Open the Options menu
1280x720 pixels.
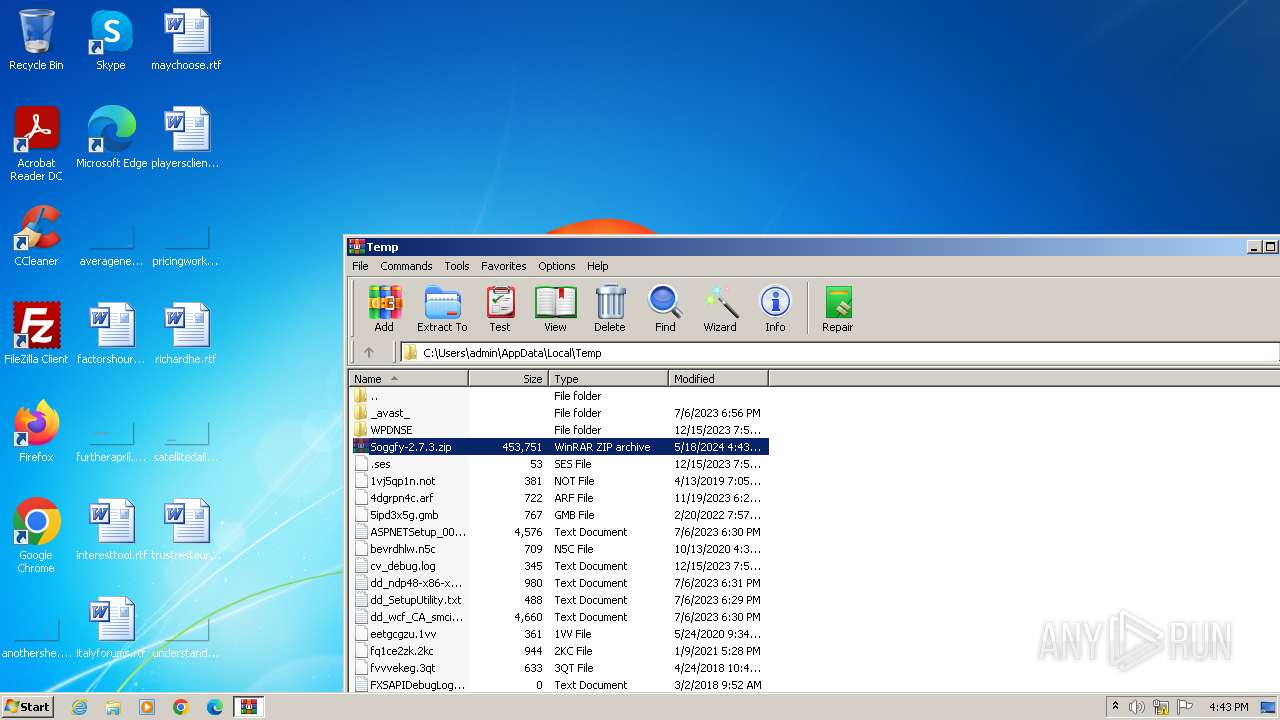click(x=557, y=266)
